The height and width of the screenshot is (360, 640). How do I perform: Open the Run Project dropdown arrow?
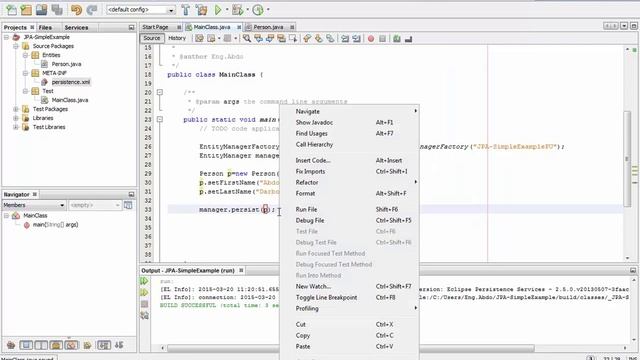227,9
